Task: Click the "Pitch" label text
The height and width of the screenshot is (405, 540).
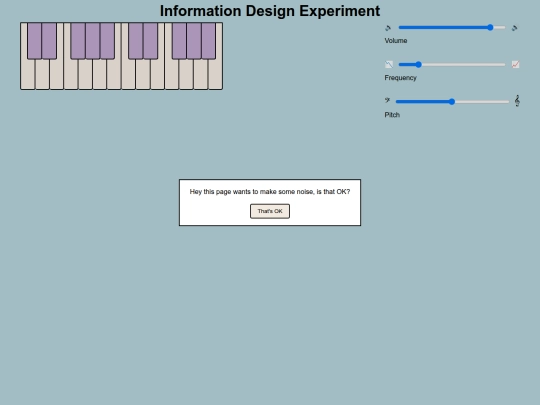Action: [392, 115]
